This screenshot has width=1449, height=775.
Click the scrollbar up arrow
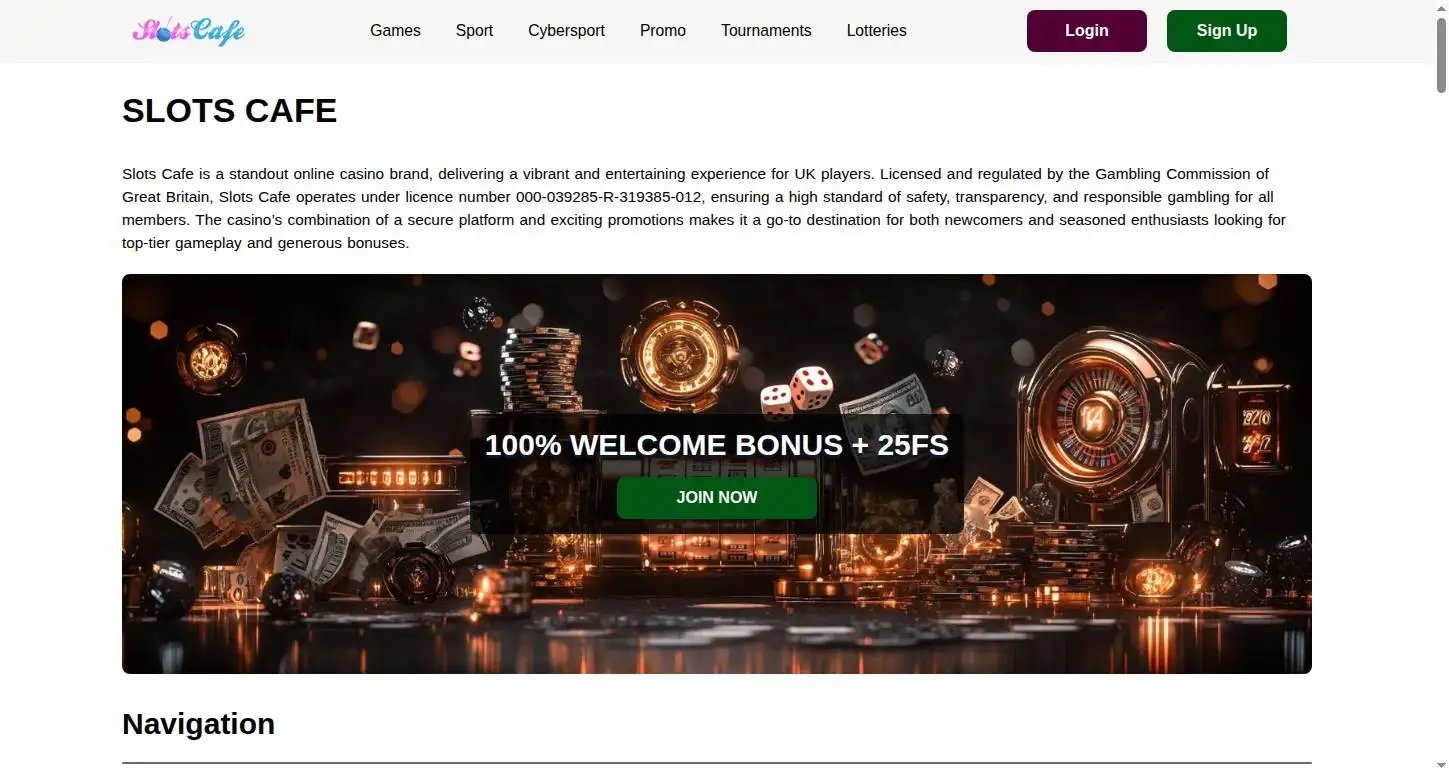[x=1440, y=8]
